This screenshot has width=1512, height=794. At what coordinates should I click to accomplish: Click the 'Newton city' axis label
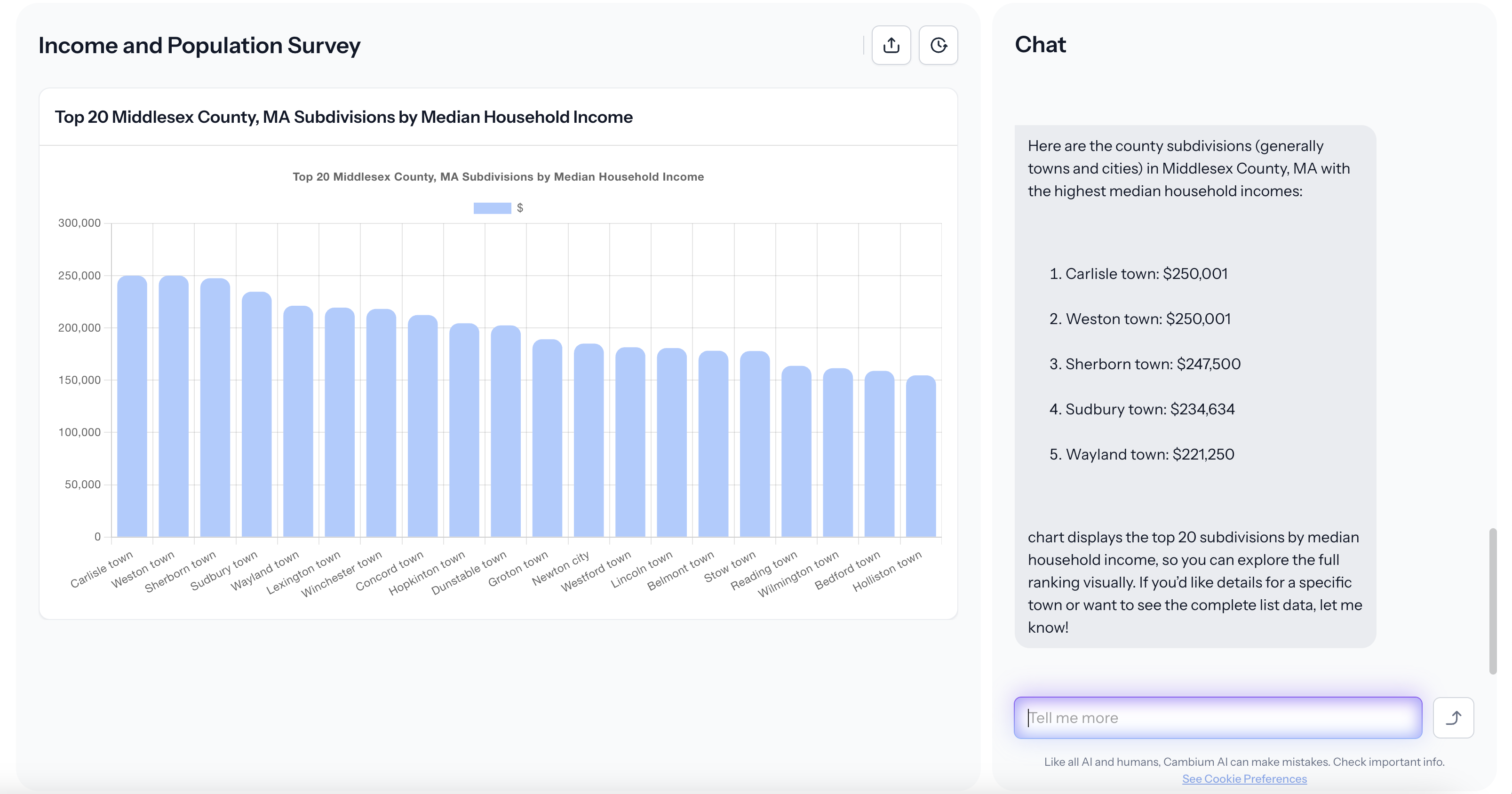coord(561,568)
